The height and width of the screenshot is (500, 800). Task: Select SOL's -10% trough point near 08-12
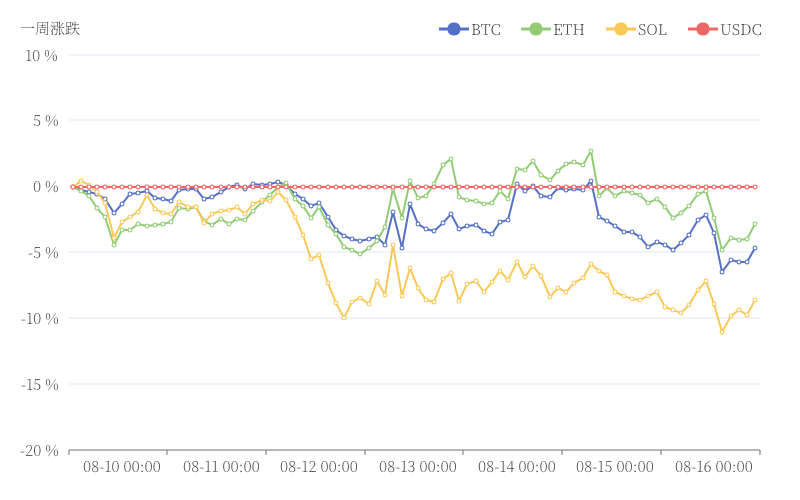point(344,318)
